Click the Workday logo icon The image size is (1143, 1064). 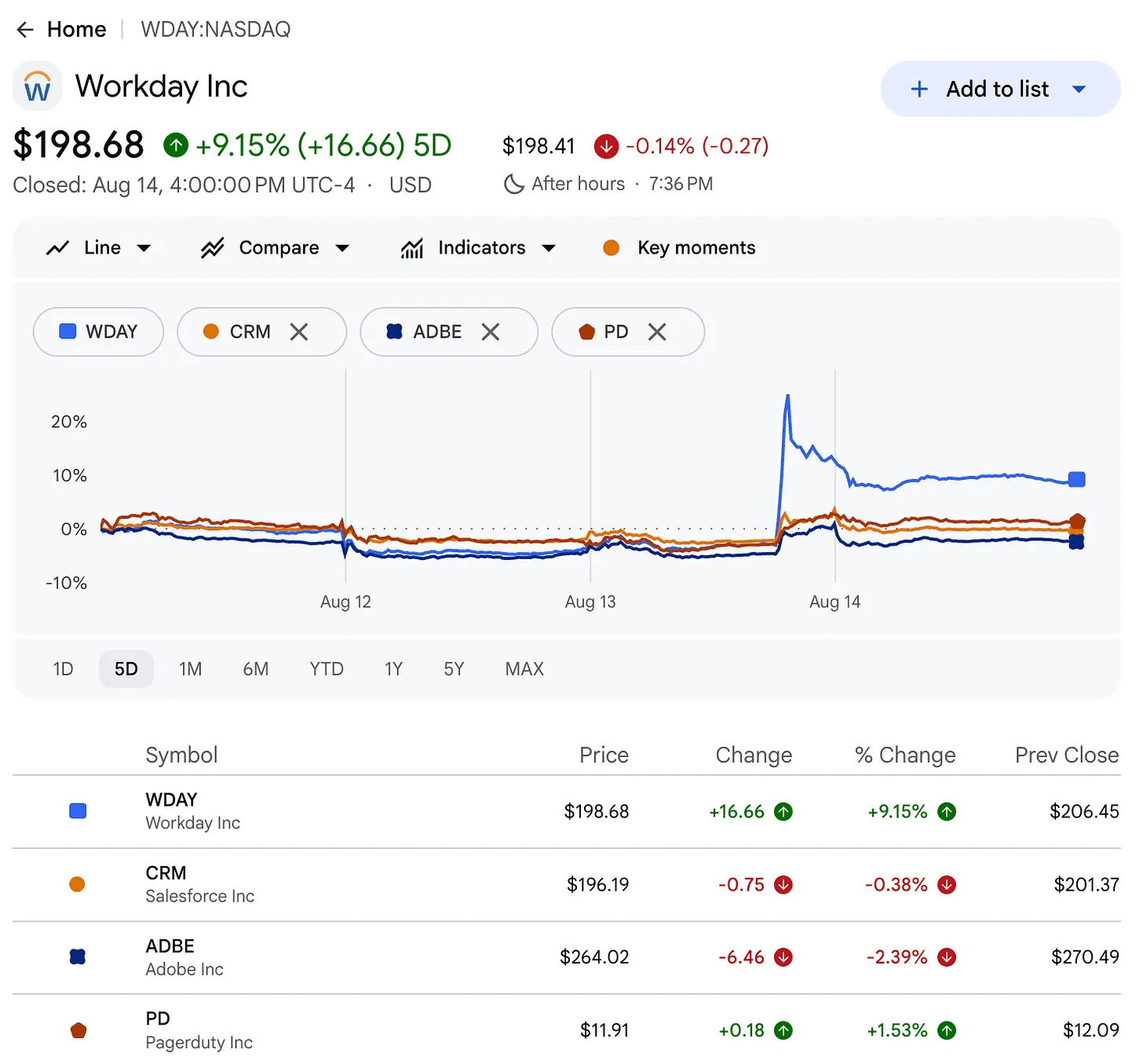[x=37, y=86]
